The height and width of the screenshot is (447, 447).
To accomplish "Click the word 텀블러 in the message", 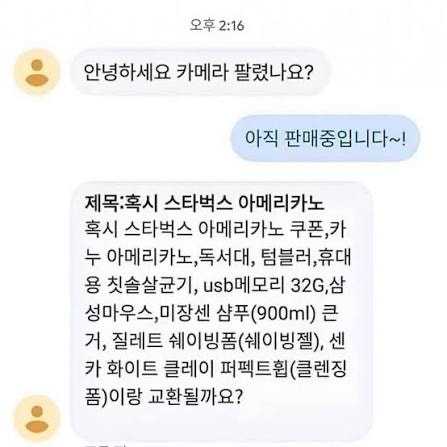I will 286,258.
